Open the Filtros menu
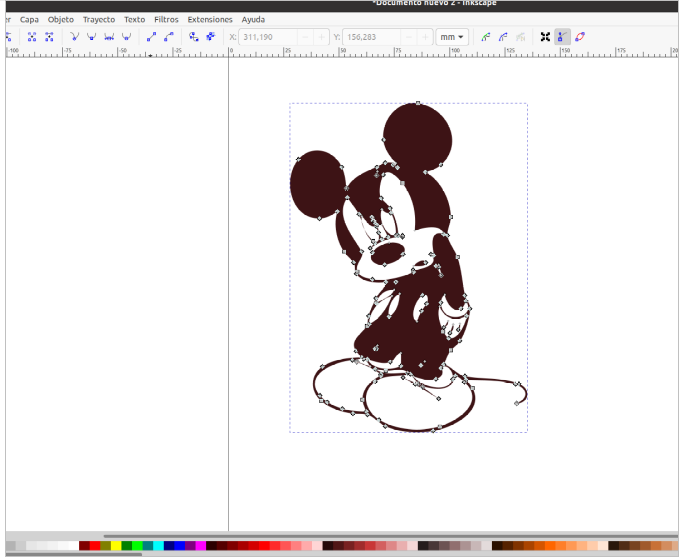 pyautogui.click(x=166, y=19)
